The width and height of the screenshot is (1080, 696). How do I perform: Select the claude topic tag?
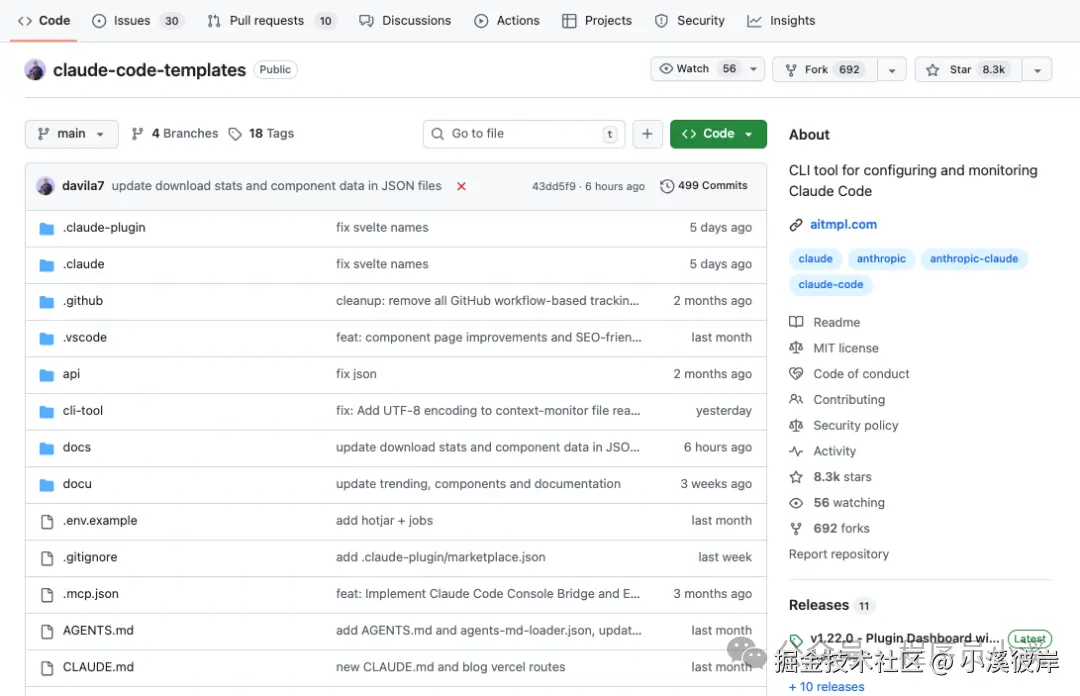click(816, 258)
